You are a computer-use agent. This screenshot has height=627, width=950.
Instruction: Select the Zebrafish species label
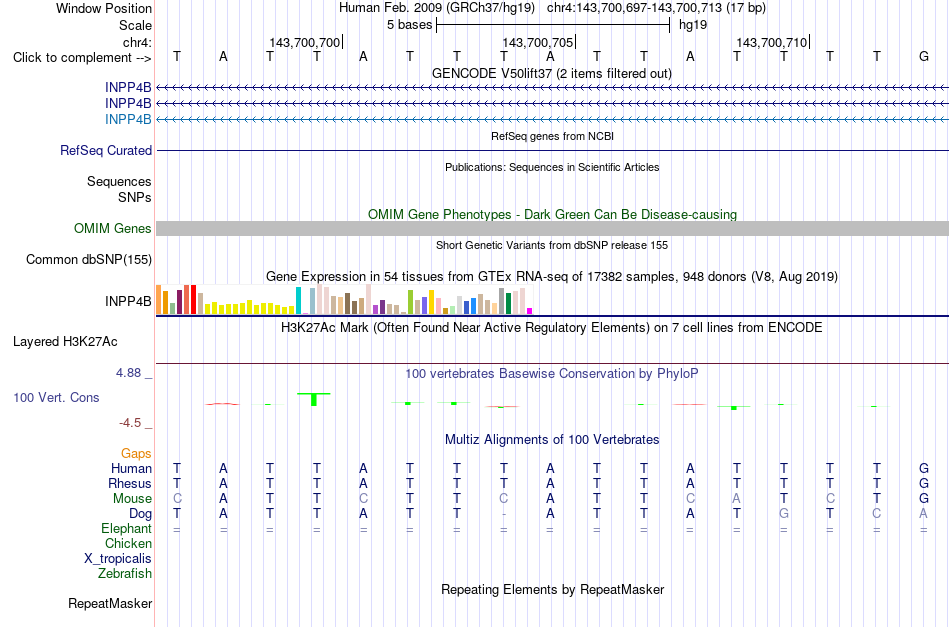125,574
